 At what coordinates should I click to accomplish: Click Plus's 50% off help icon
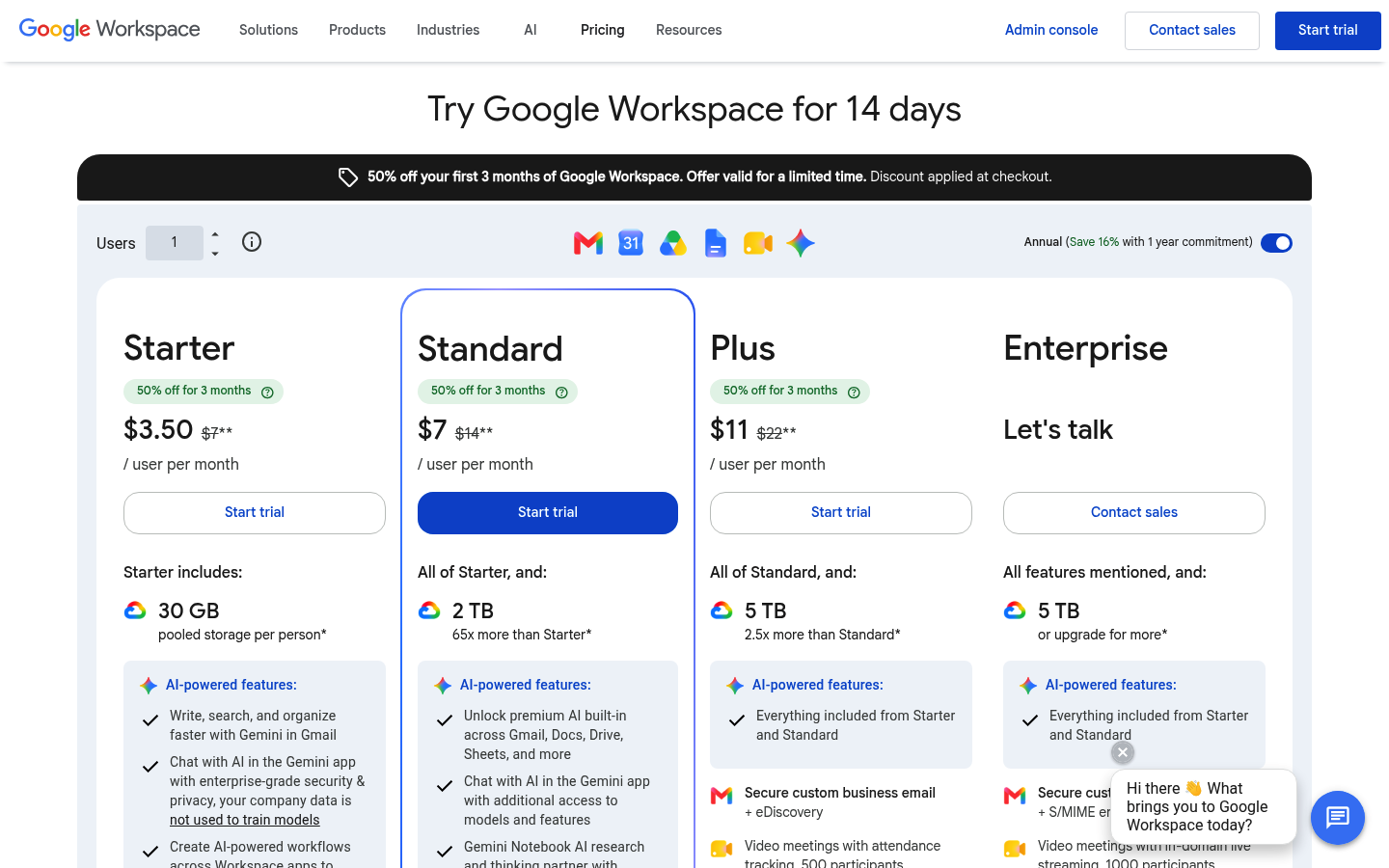(854, 392)
